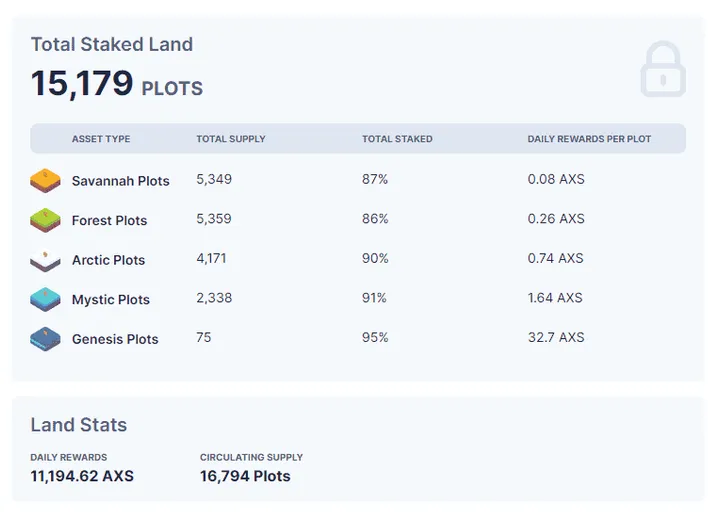720x519 pixels.
Task: Open the Arctic Plots row label
Action: (108, 260)
